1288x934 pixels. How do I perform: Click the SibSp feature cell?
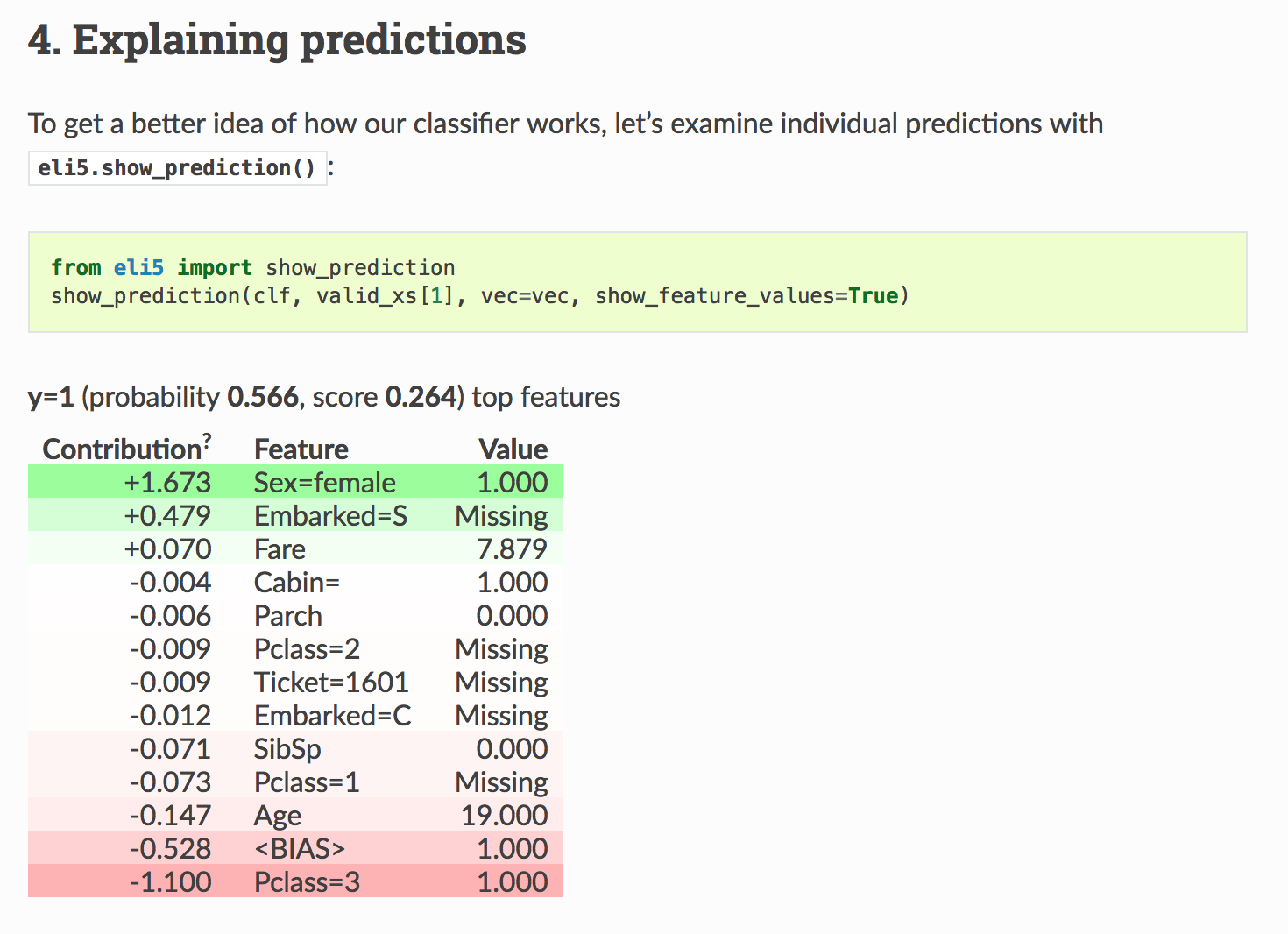click(x=287, y=749)
